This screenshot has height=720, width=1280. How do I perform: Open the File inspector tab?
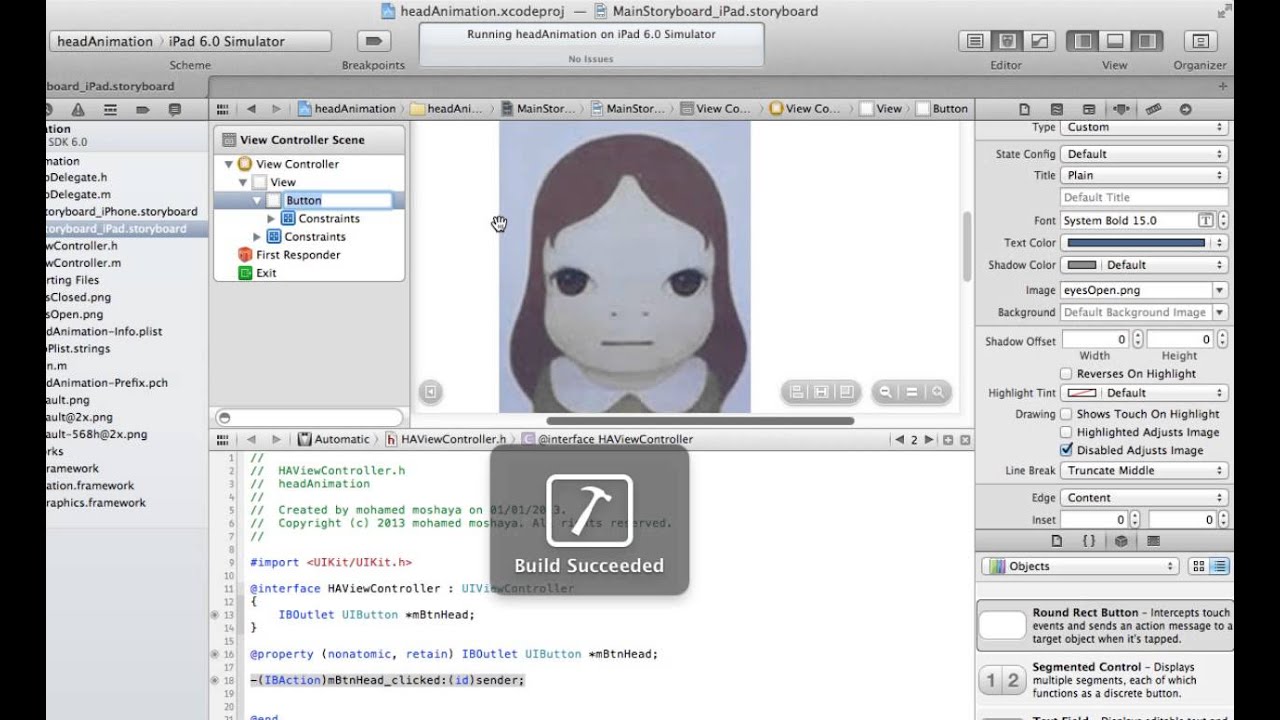coord(1024,109)
